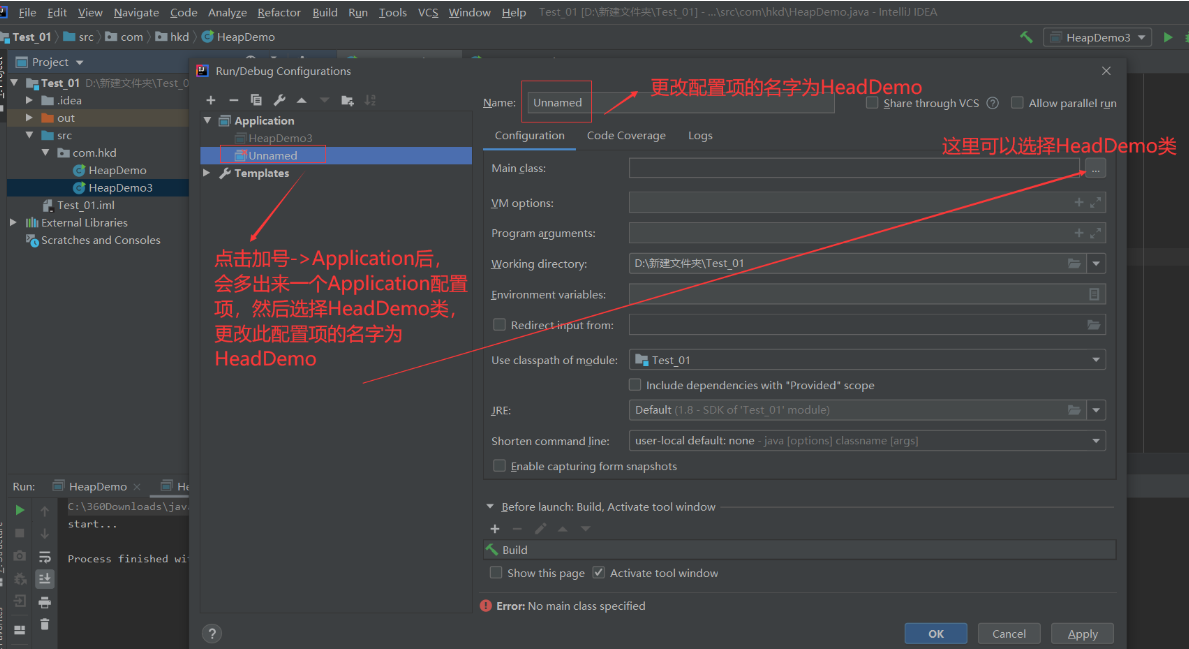This screenshot has width=1189, height=649.
Task: Add a before launch task
Action: click(495, 528)
